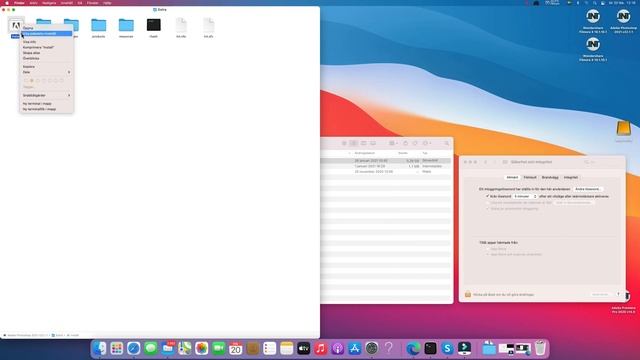Expand the Dela submenu
The image size is (640, 360).
click(47, 72)
